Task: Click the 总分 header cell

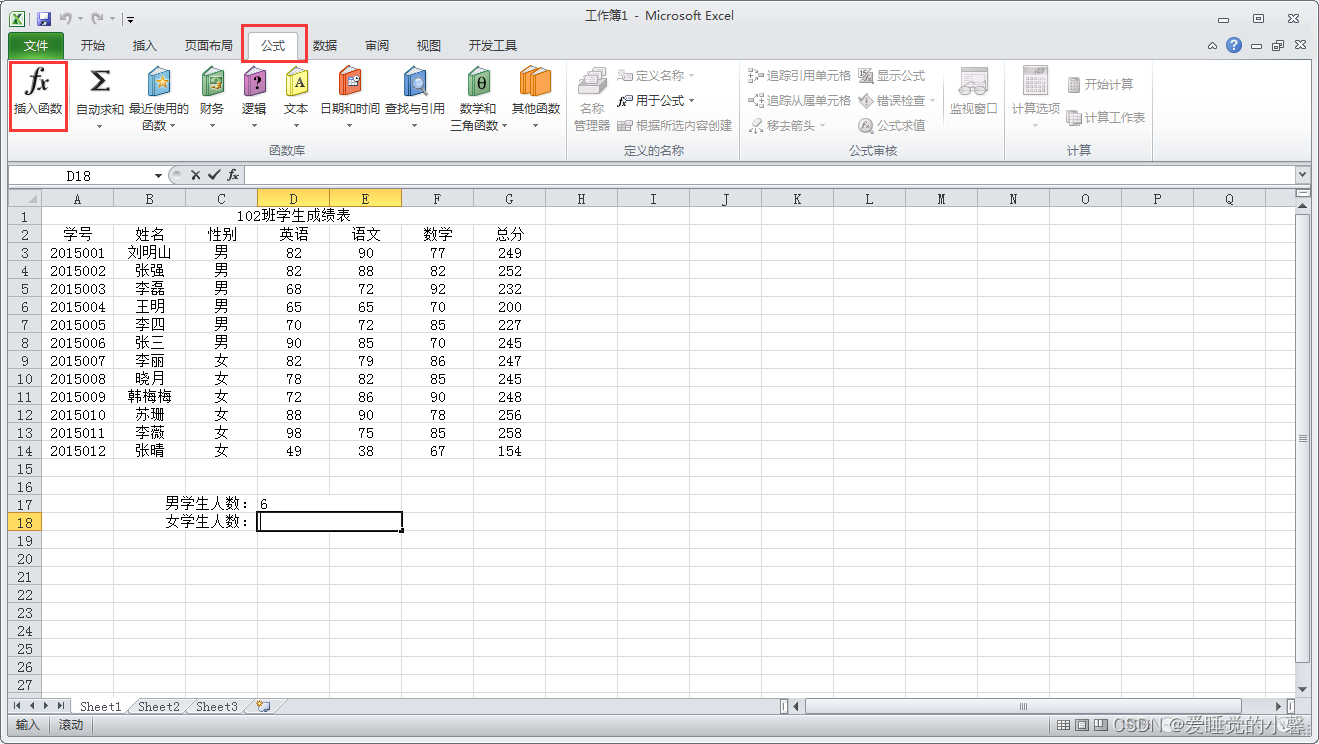Action: tap(510, 235)
